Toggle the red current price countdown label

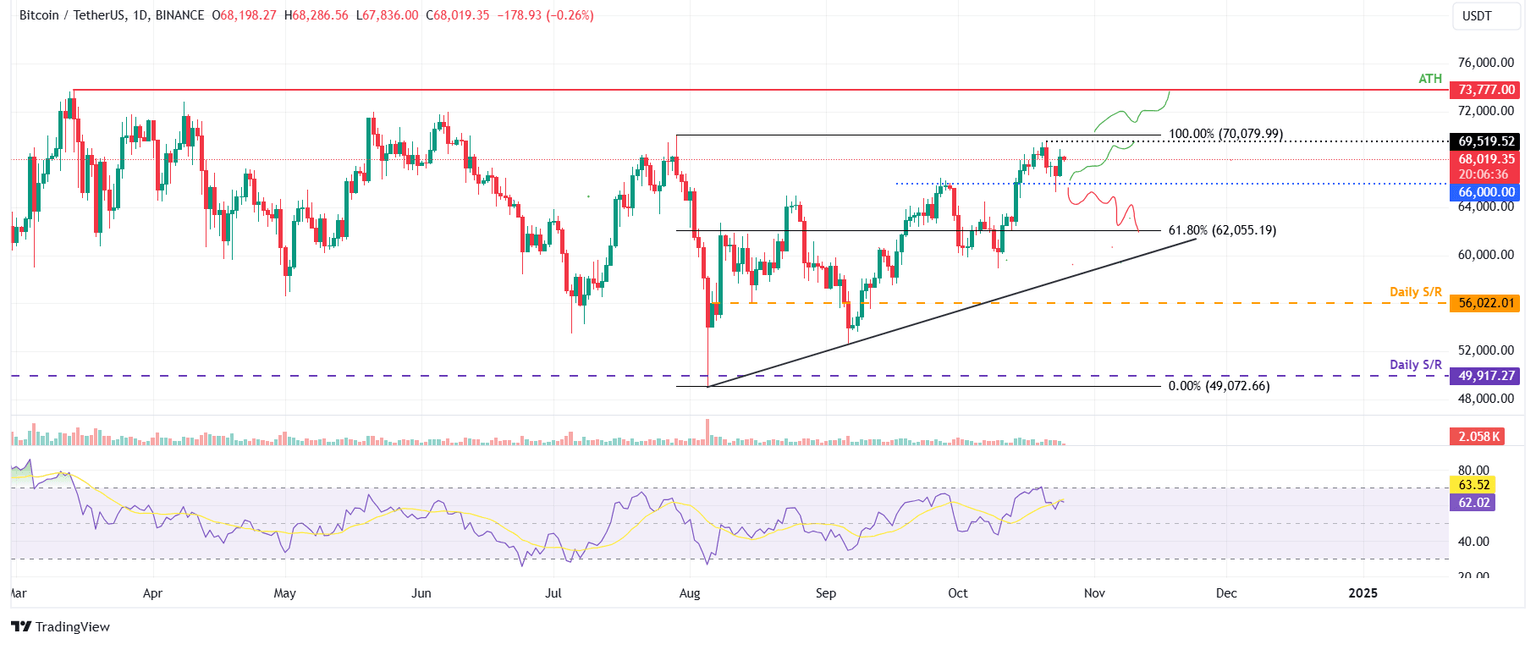pos(1483,166)
